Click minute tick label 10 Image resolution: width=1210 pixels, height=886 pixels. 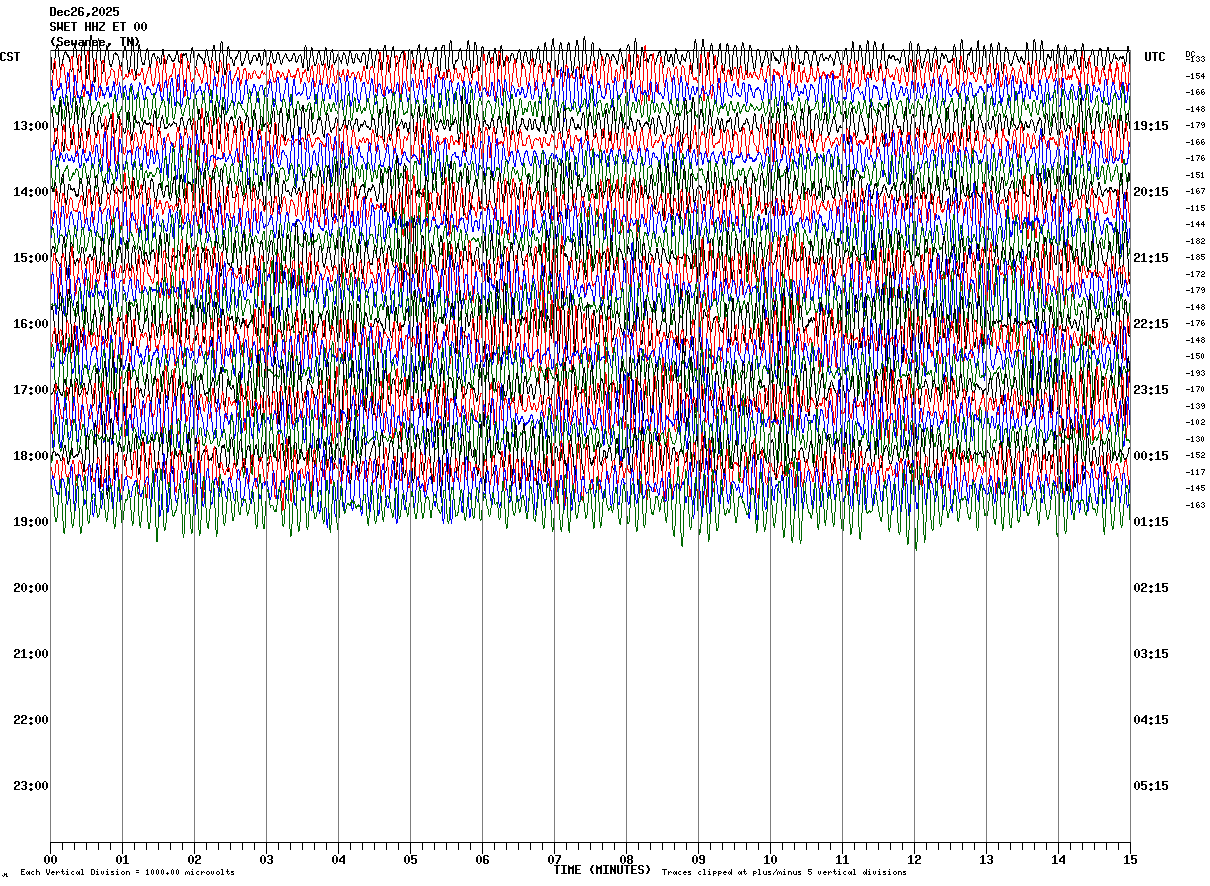point(770,860)
